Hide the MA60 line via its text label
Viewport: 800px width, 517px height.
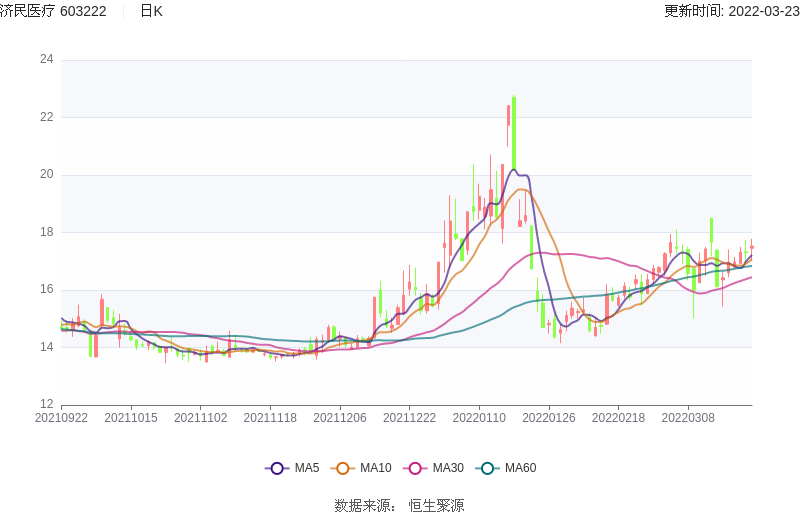point(520,468)
